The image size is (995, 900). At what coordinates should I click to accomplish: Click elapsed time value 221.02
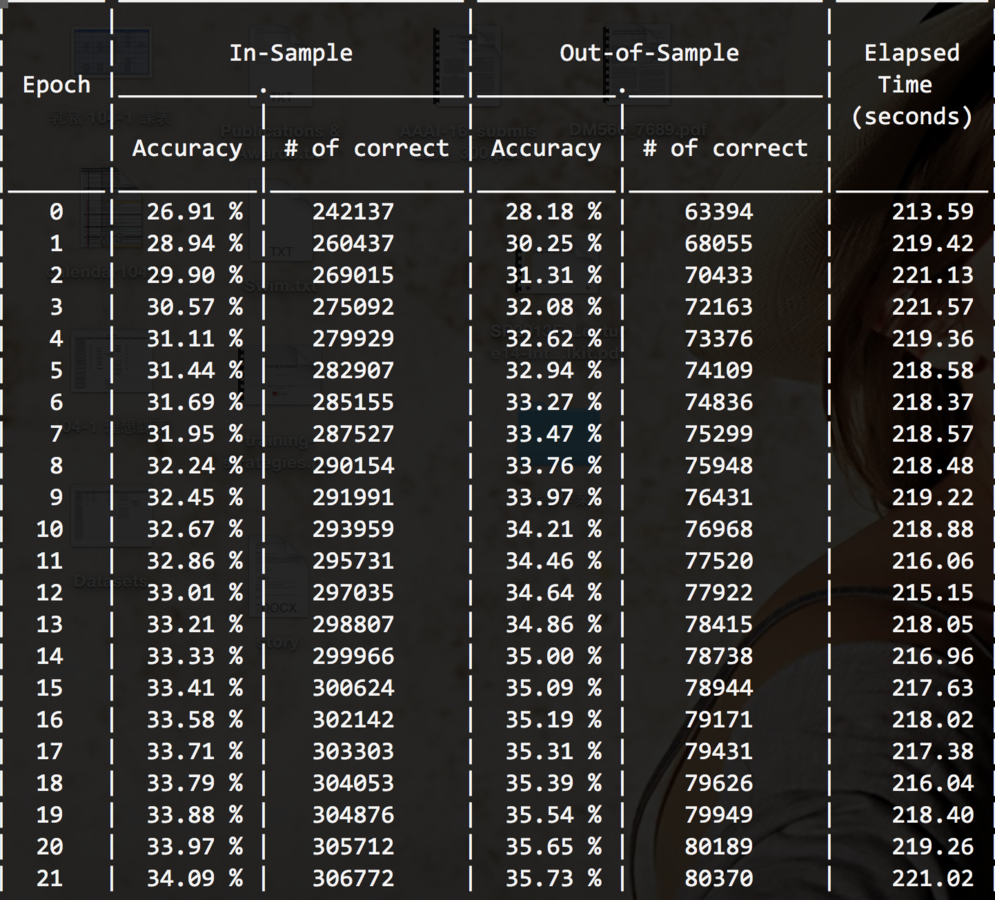(933, 878)
